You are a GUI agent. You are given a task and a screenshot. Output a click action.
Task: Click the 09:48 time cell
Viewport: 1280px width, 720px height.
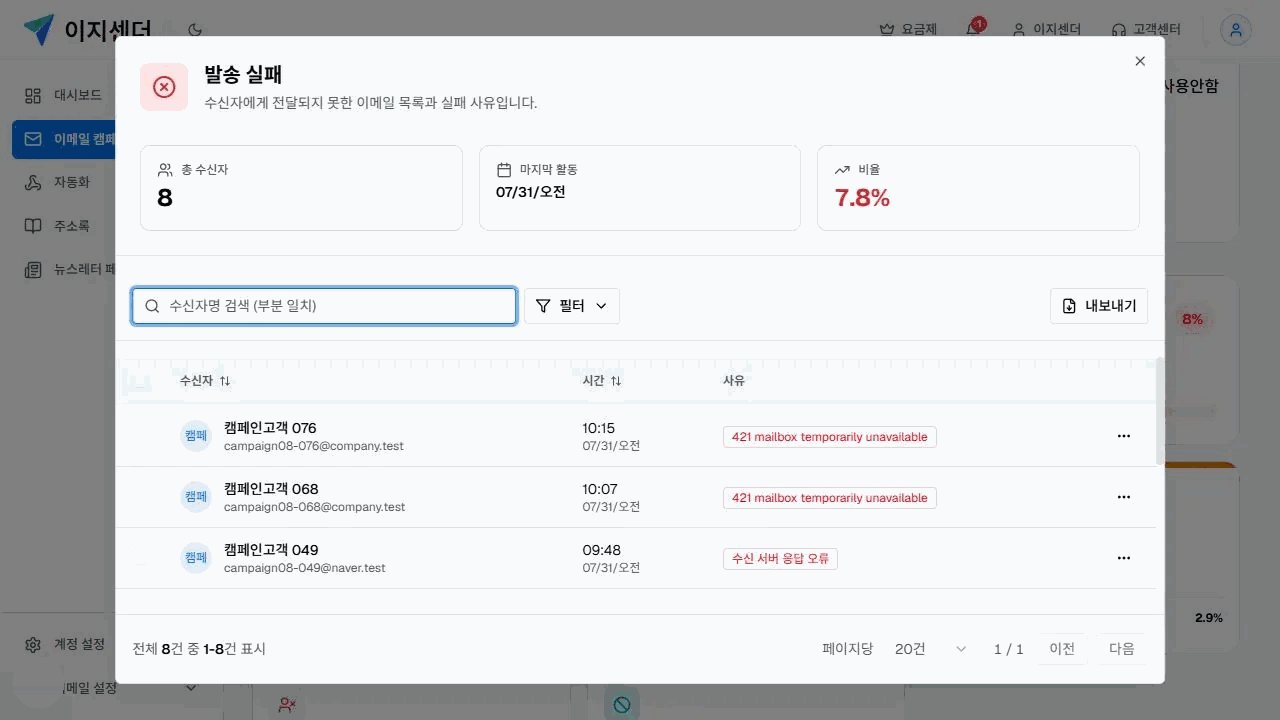coord(601,550)
